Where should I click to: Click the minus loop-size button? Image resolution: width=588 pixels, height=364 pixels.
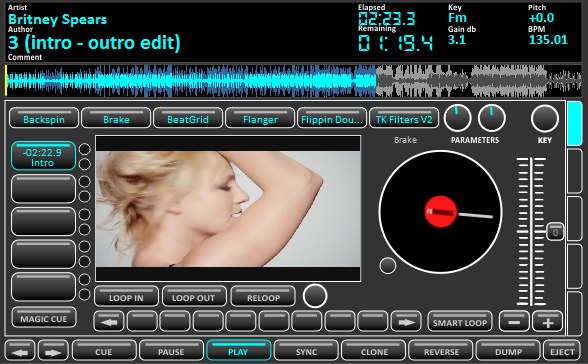pyautogui.click(x=514, y=322)
